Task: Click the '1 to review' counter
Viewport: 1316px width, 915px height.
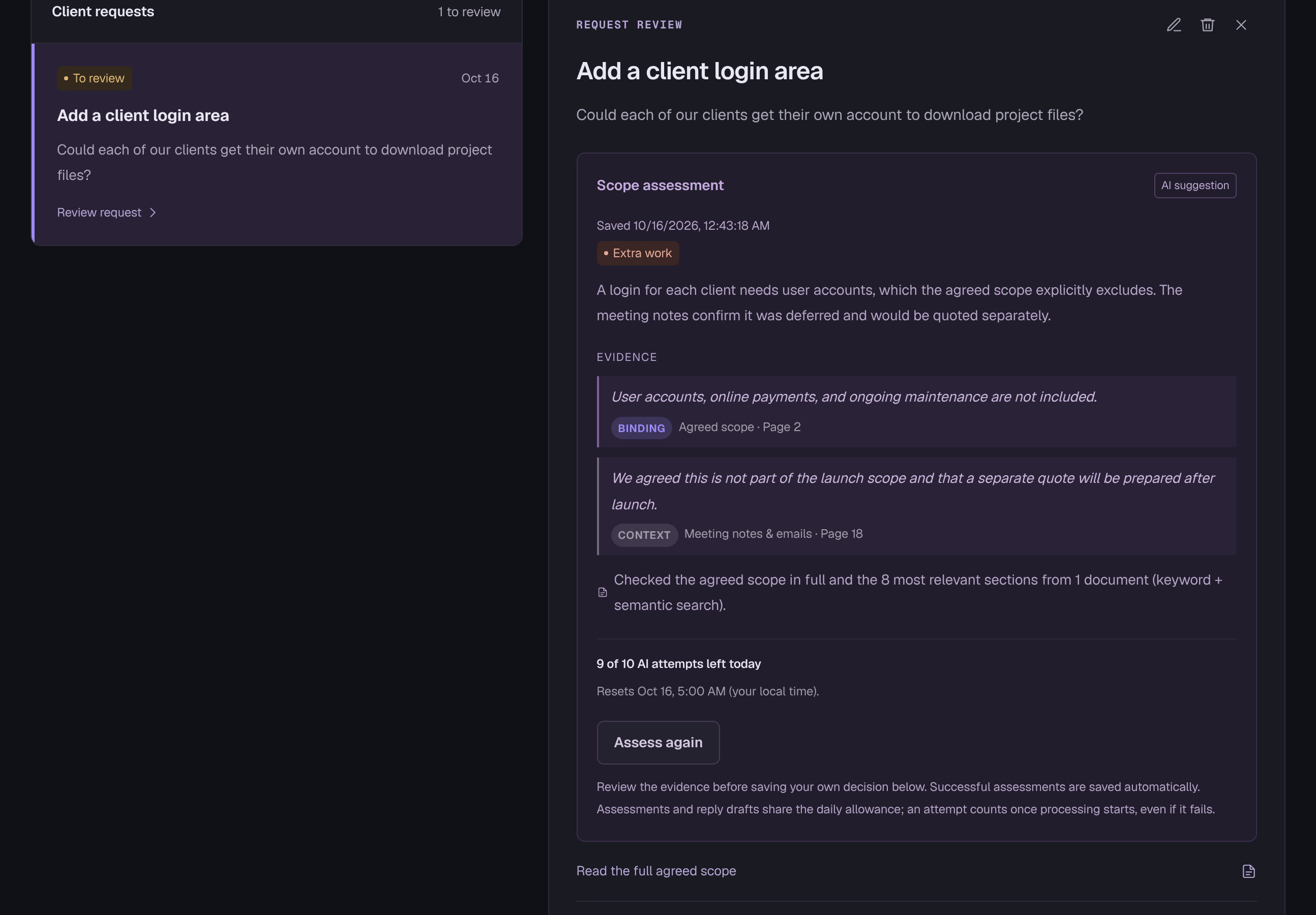Action: tap(469, 12)
